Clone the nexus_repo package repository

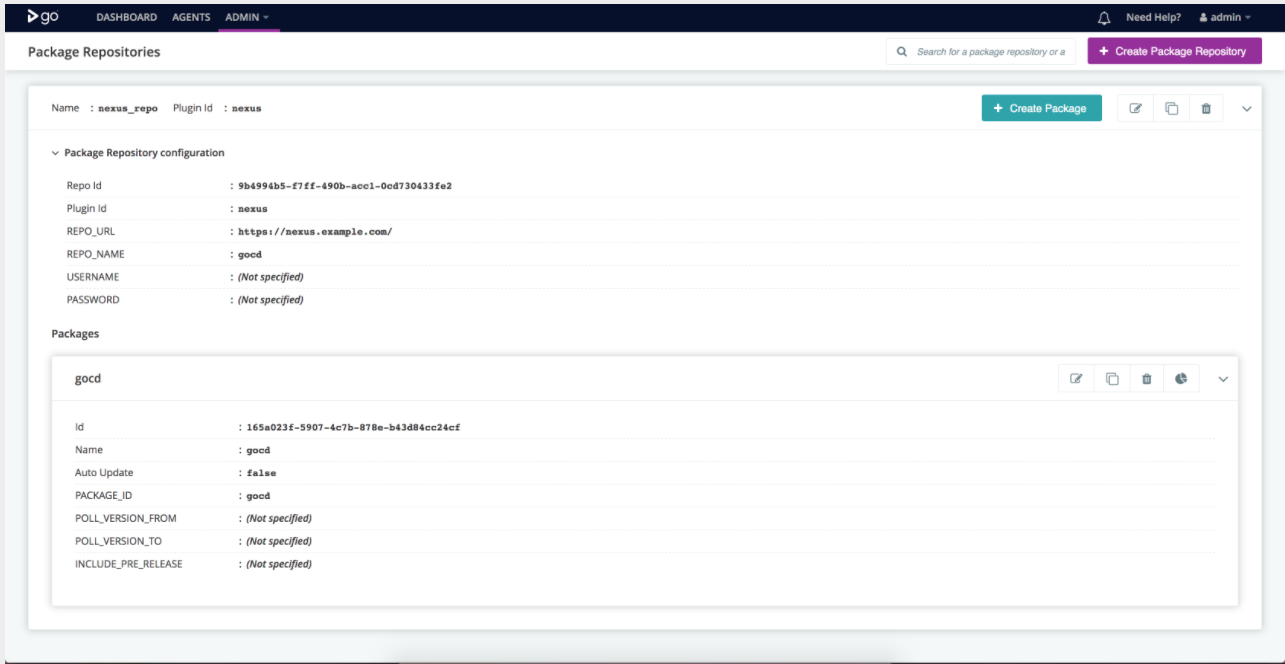click(x=1171, y=109)
